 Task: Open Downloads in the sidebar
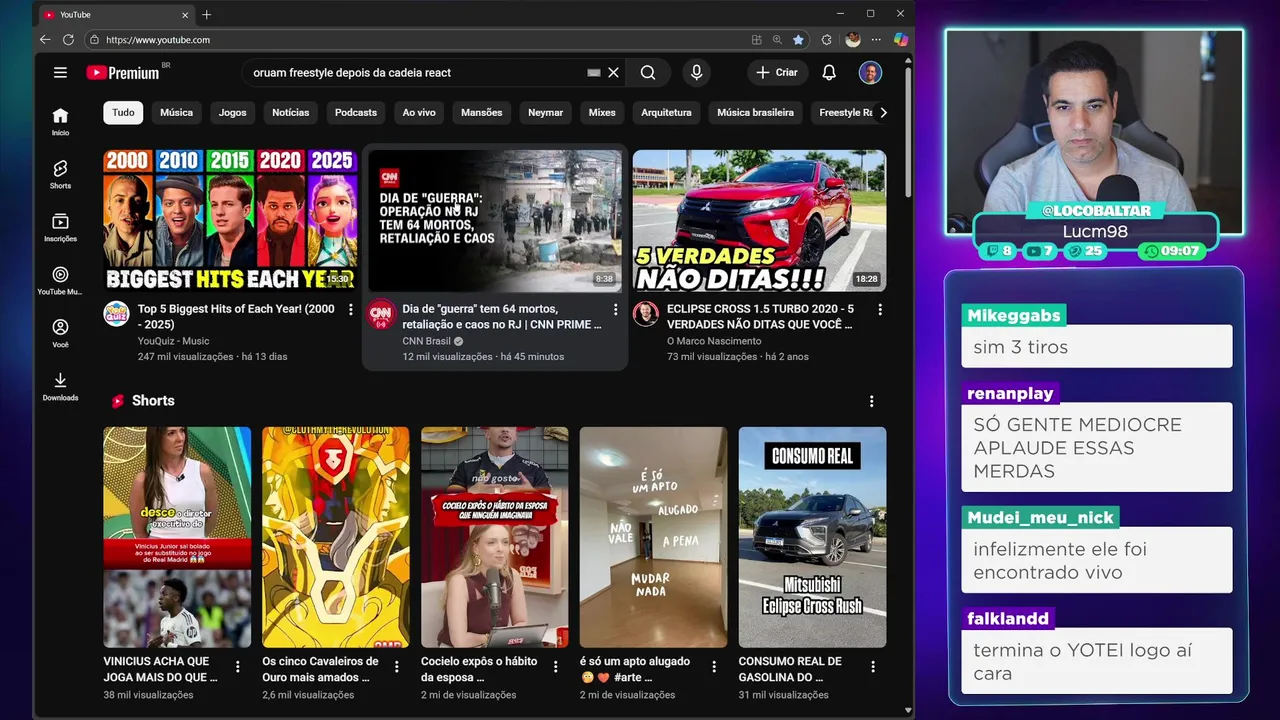[60, 387]
